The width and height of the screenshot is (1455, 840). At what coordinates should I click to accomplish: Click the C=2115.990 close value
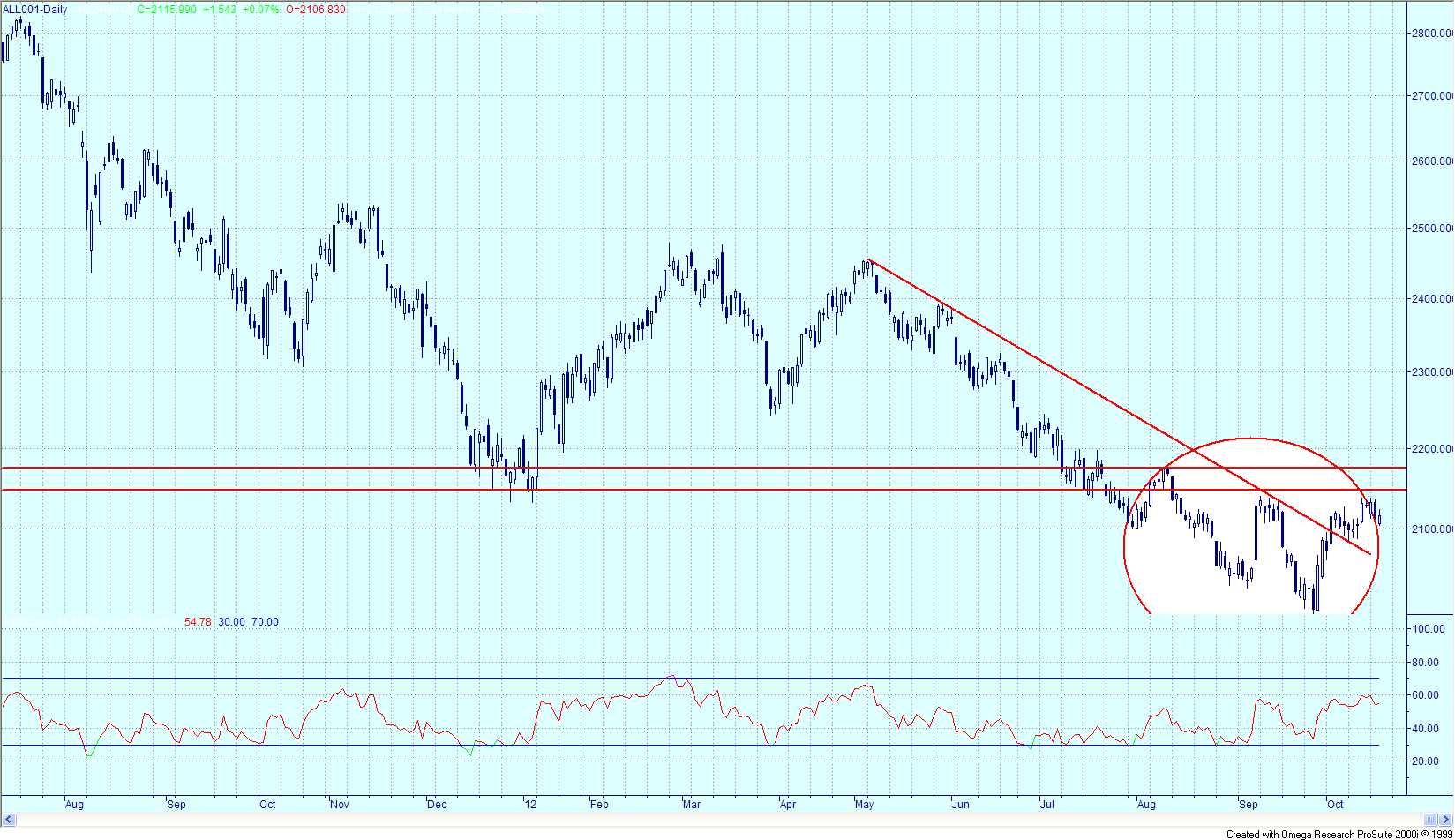pos(167,10)
